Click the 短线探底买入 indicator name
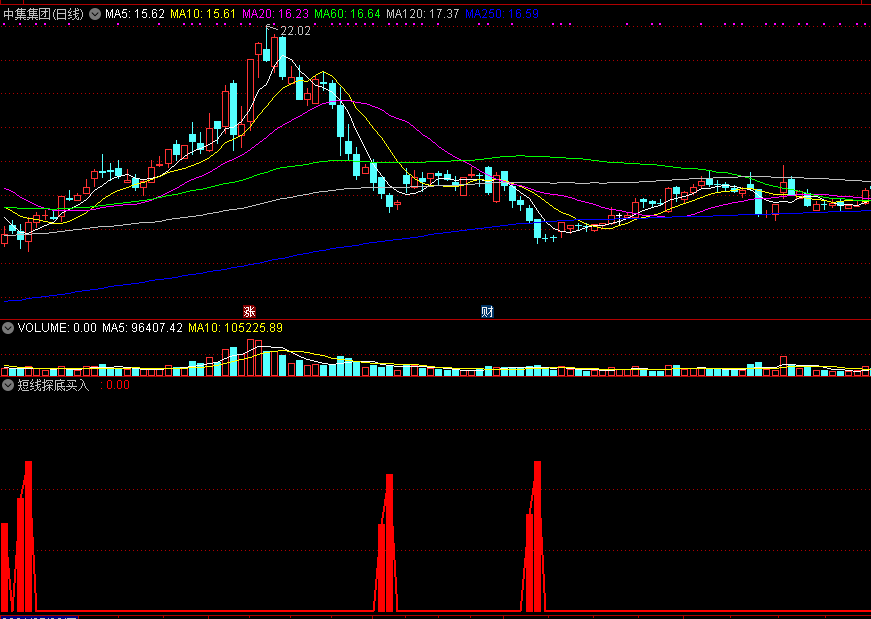The image size is (871, 619). [53, 385]
